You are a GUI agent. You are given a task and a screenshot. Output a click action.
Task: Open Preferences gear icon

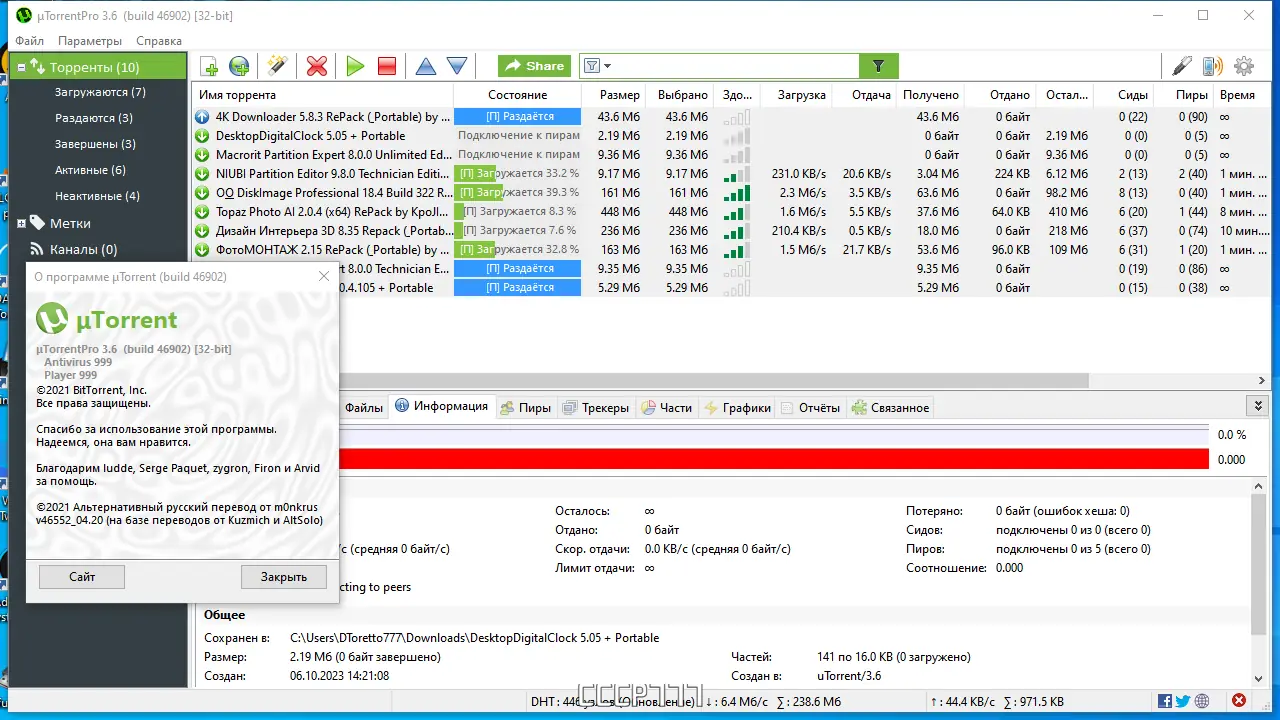click(1244, 67)
